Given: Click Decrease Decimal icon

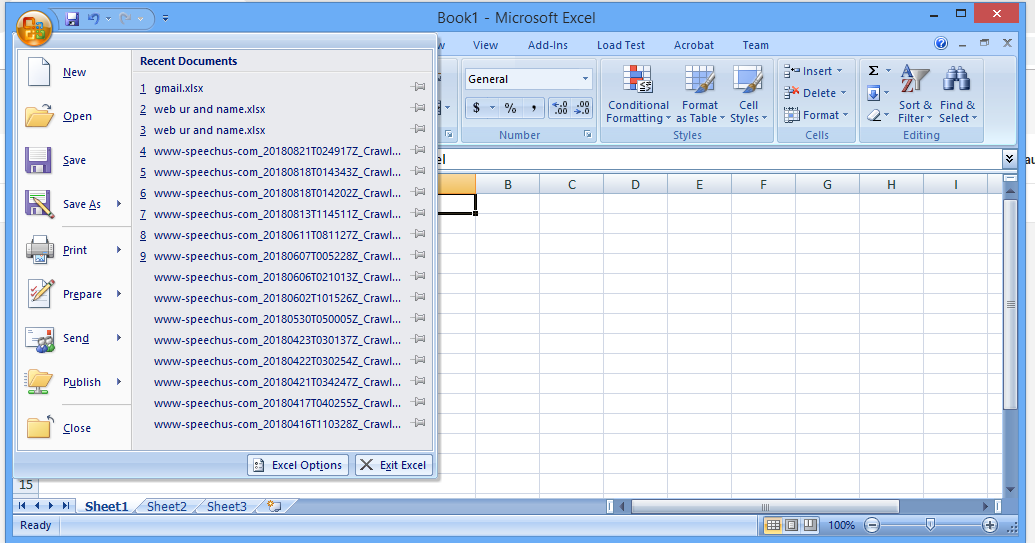Looking at the screenshot, I should coord(582,108).
